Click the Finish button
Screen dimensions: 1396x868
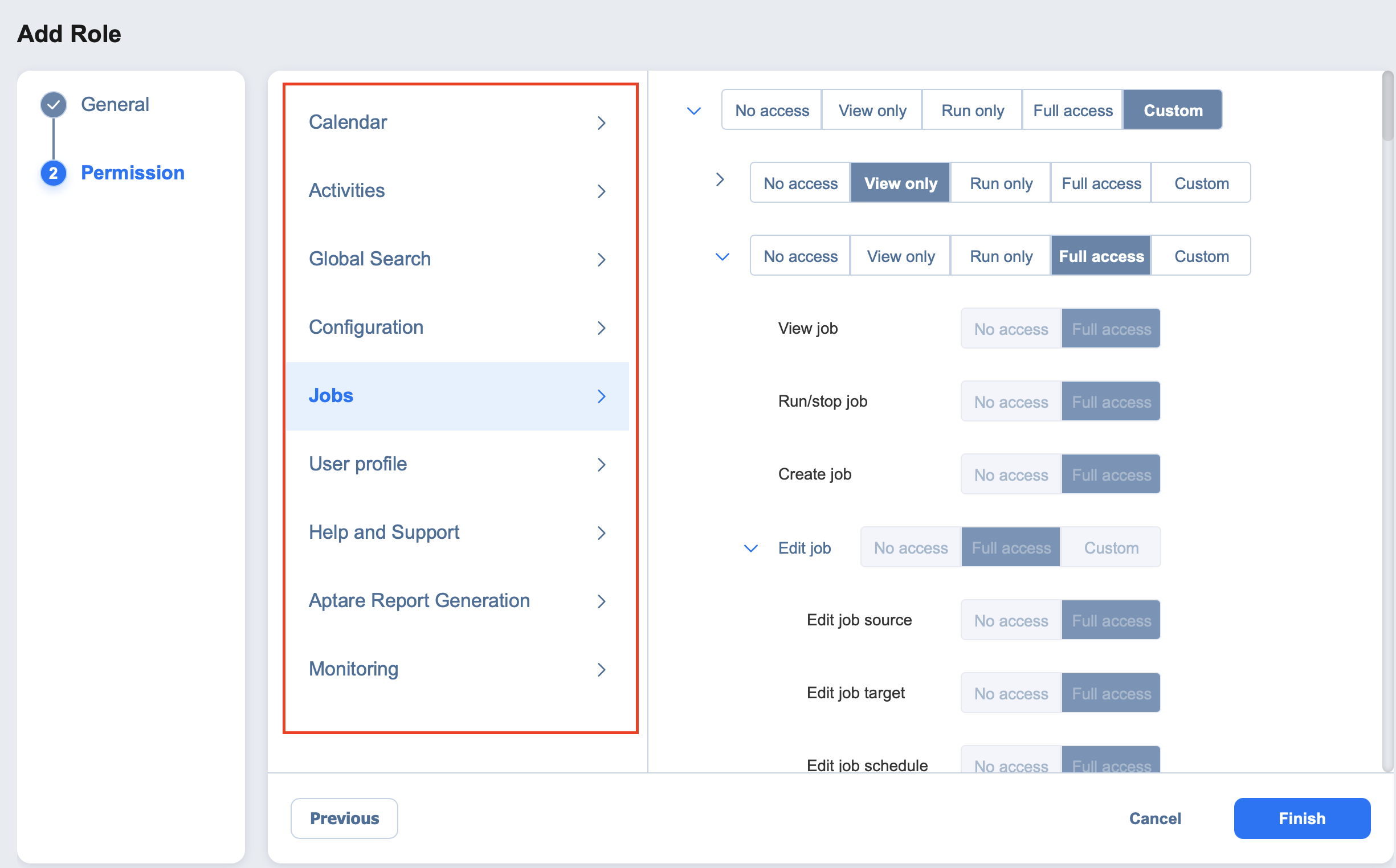coord(1301,818)
